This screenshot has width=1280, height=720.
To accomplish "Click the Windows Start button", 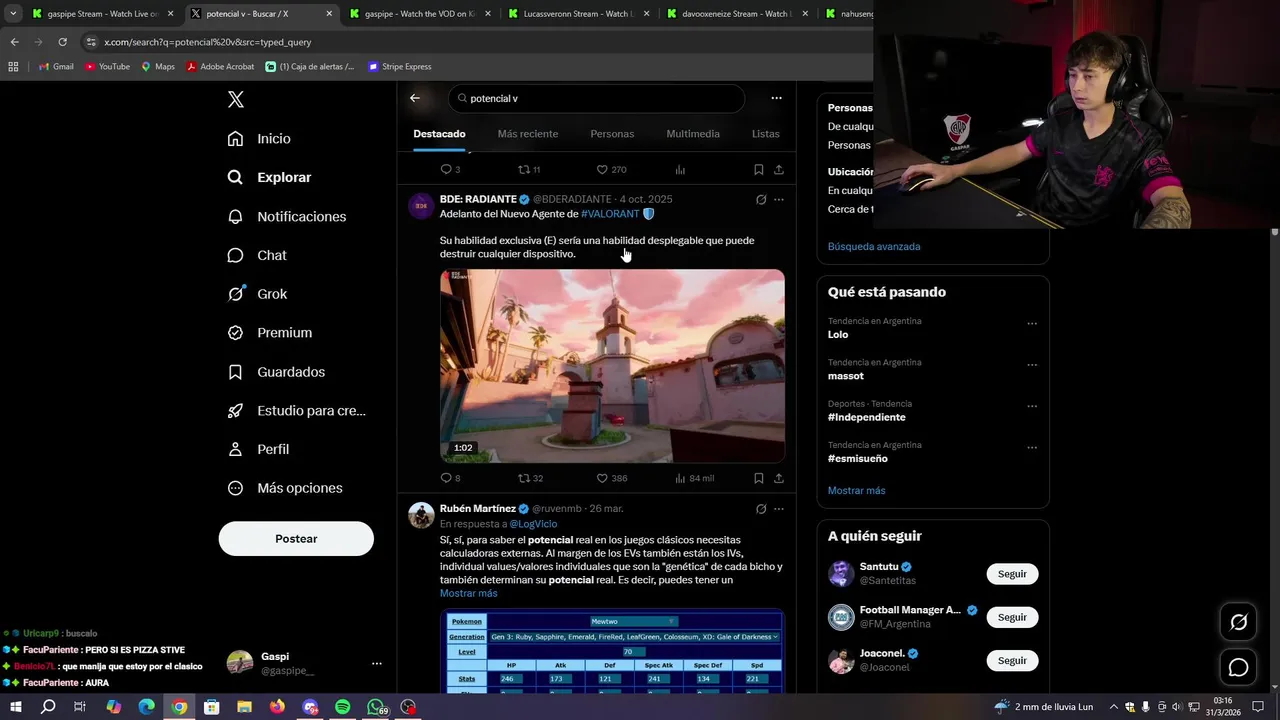I will coord(15,707).
